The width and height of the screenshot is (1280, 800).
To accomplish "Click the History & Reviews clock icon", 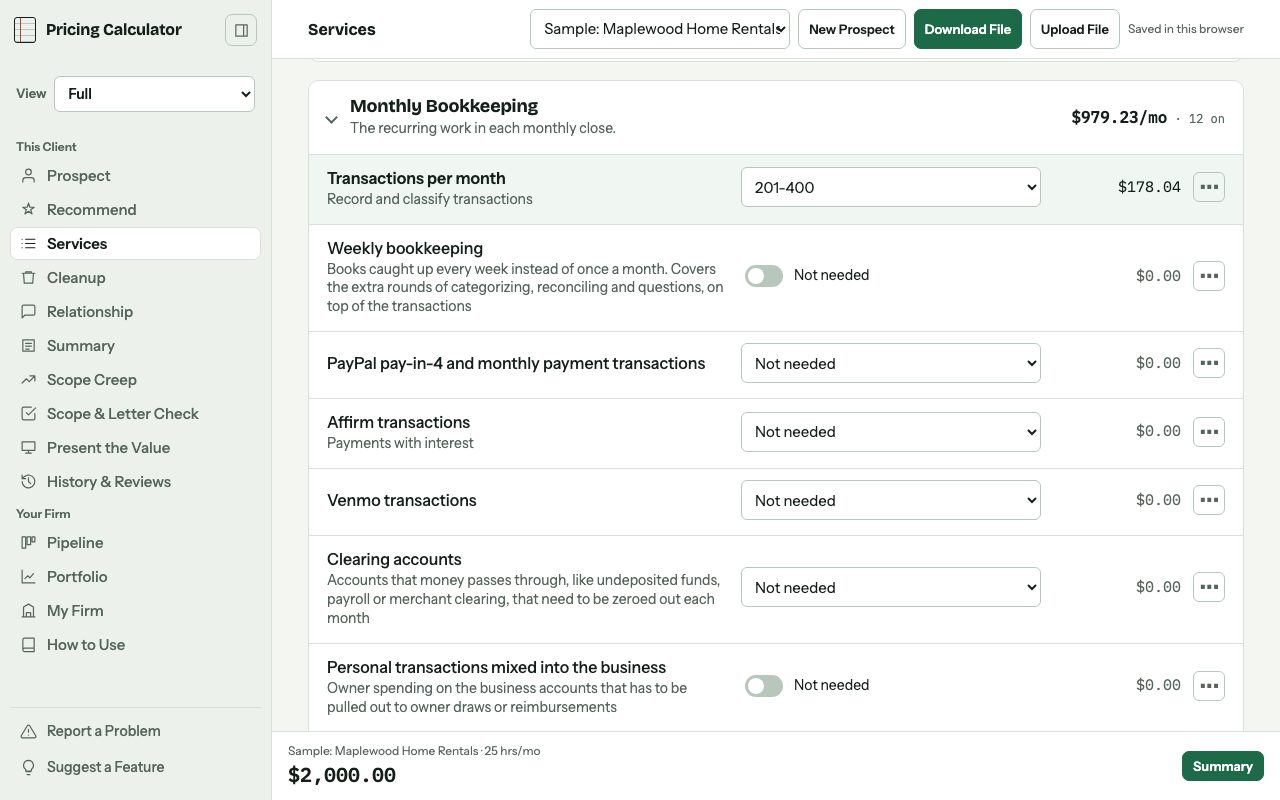I will 29,482.
